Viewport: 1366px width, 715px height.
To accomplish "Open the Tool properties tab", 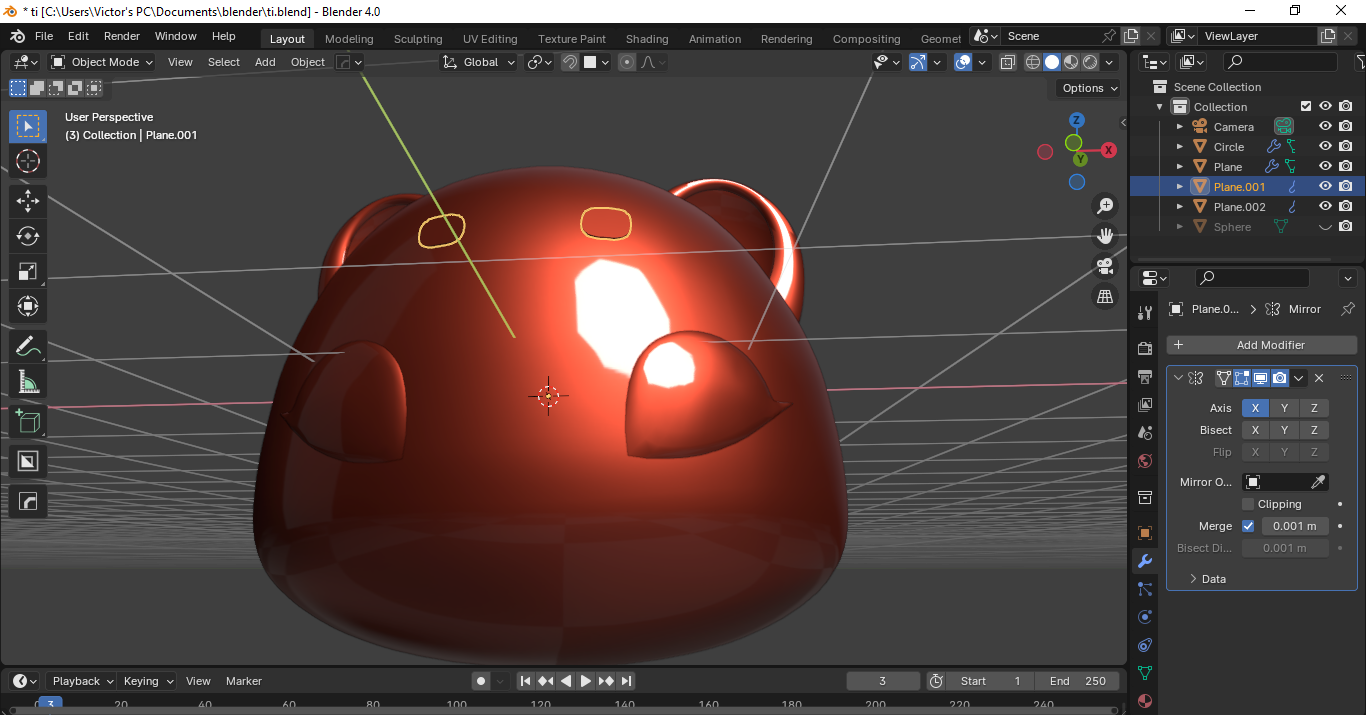I will pos(1145,313).
